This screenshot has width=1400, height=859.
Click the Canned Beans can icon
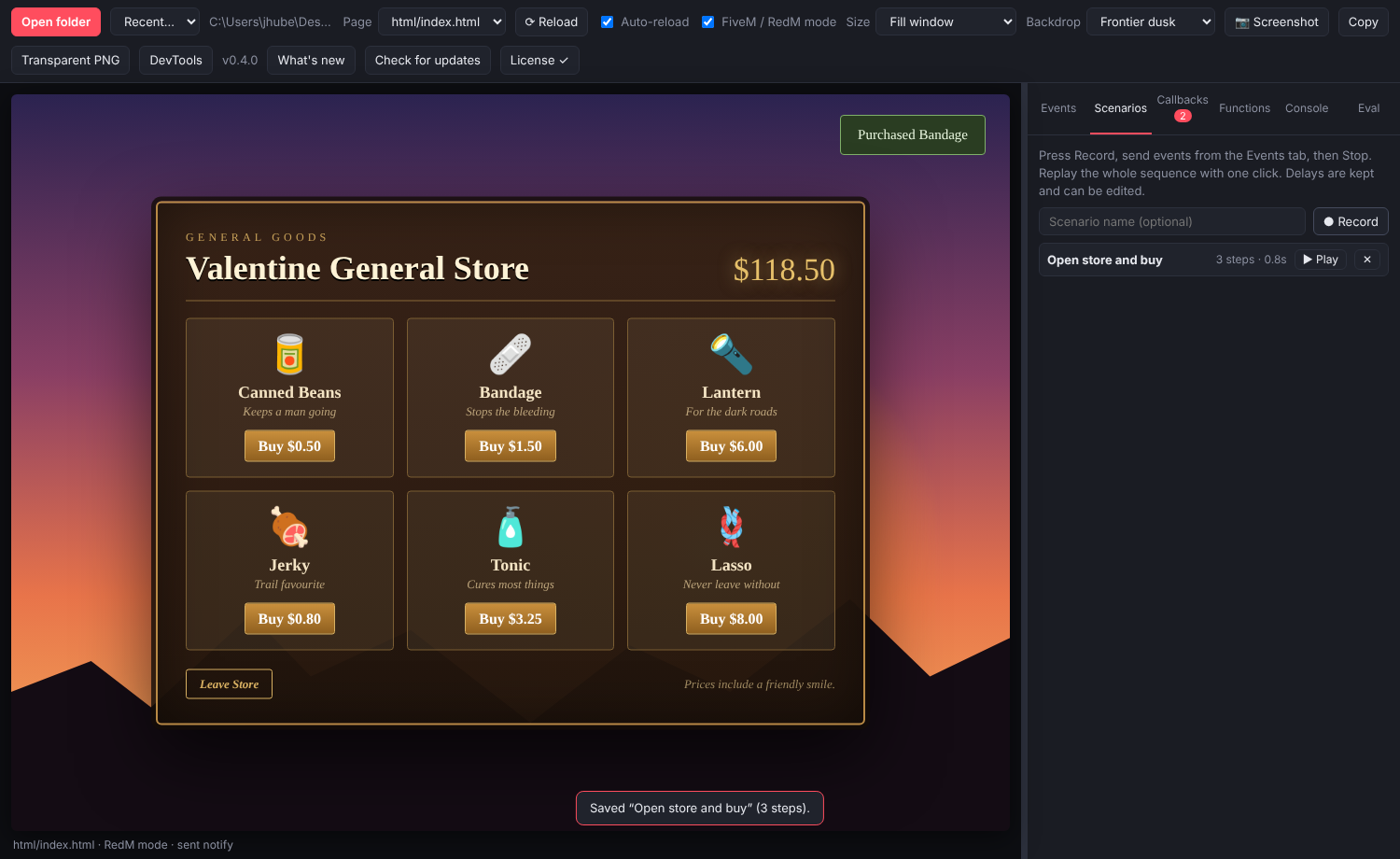289,355
